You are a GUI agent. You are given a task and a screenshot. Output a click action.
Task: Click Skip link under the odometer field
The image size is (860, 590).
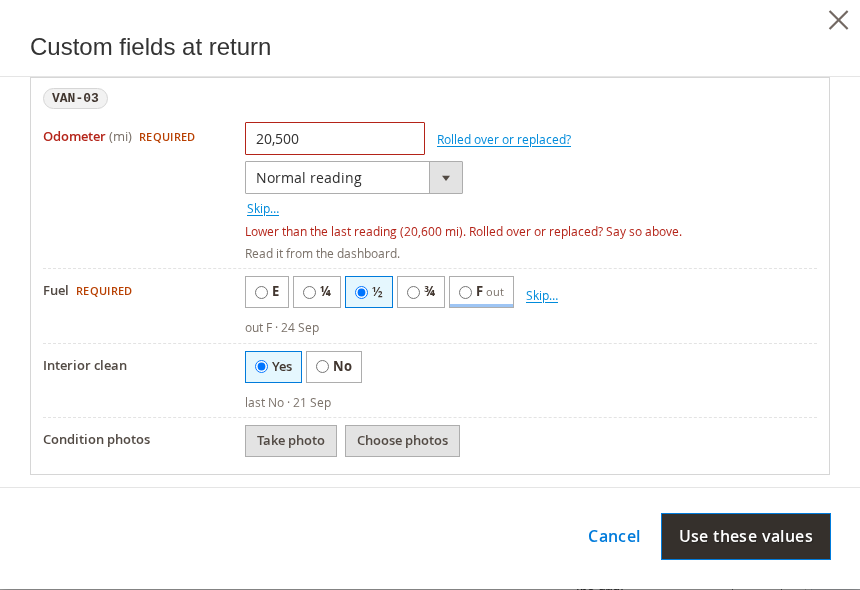click(x=263, y=208)
